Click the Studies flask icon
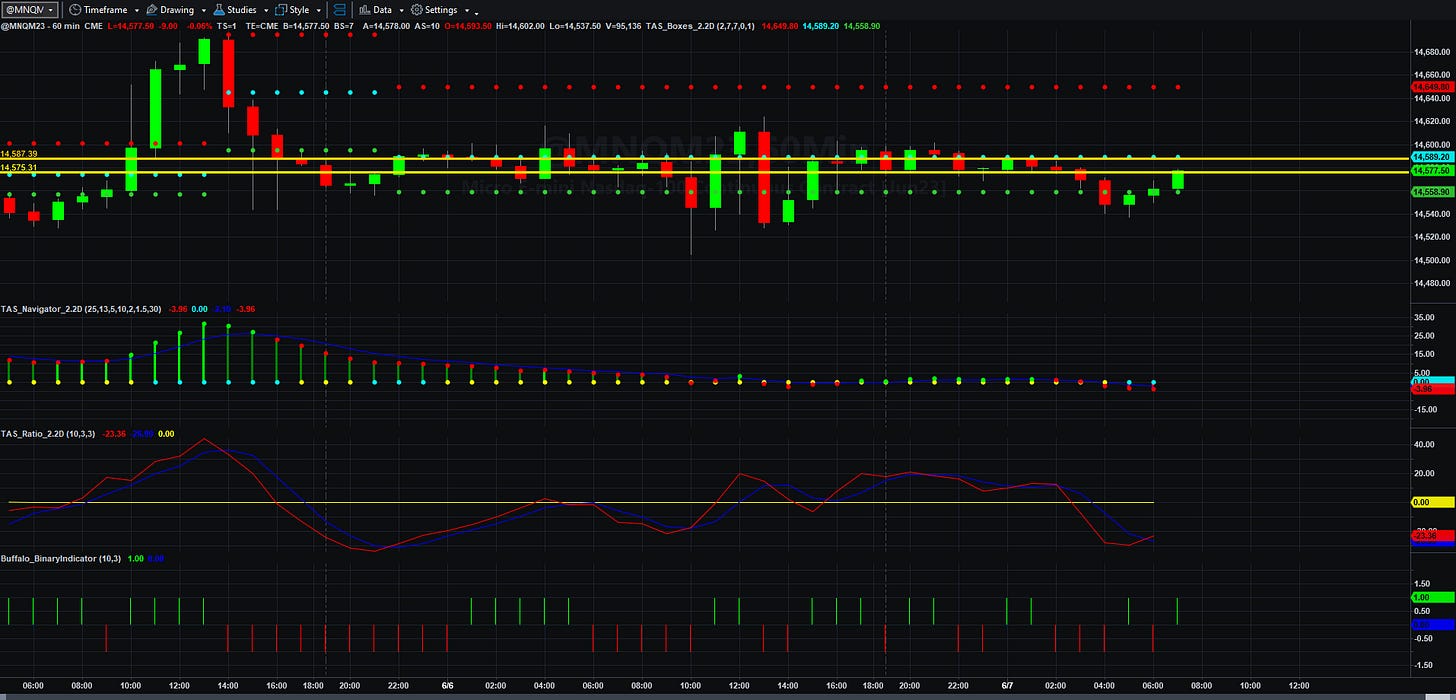This screenshot has height=700, width=1456. point(219,9)
